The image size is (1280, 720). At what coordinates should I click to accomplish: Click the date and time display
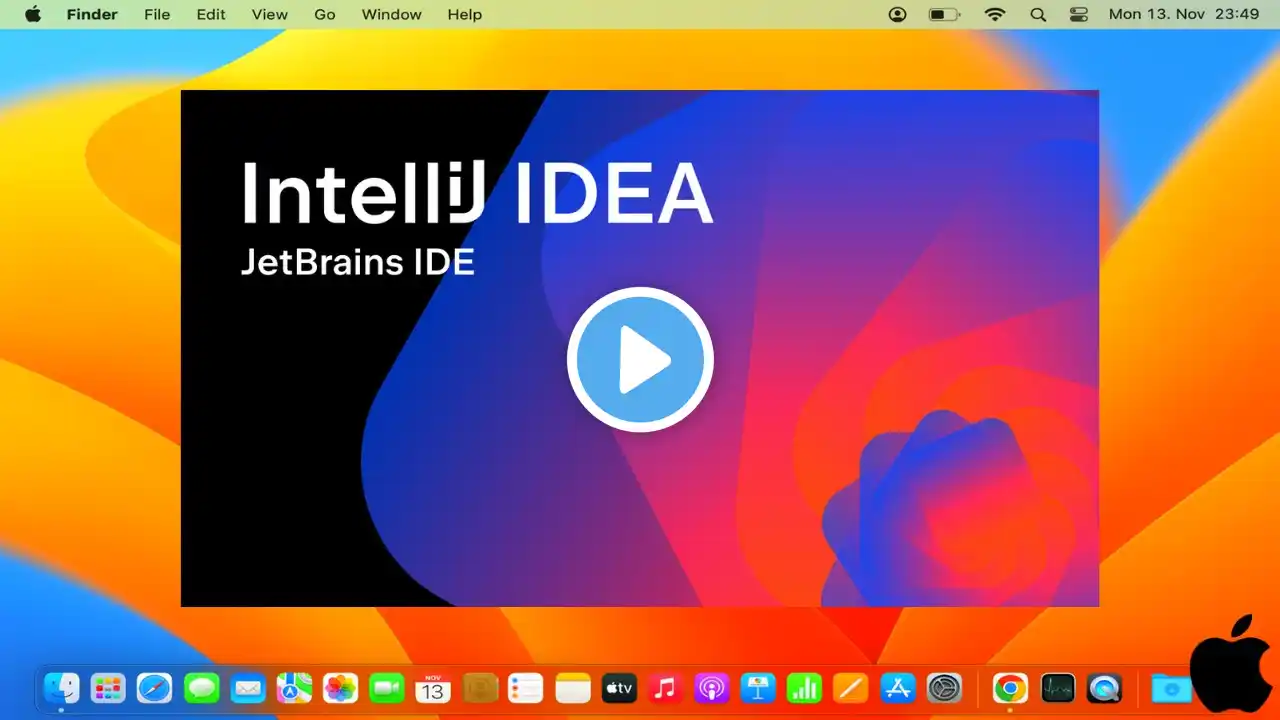[1184, 14]
